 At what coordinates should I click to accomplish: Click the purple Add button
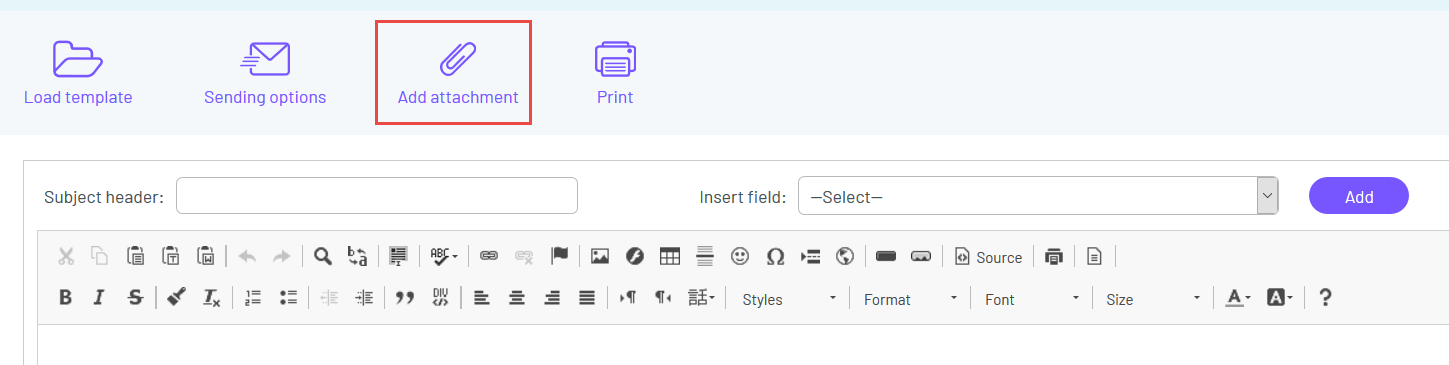click(x=1359, y=196)
